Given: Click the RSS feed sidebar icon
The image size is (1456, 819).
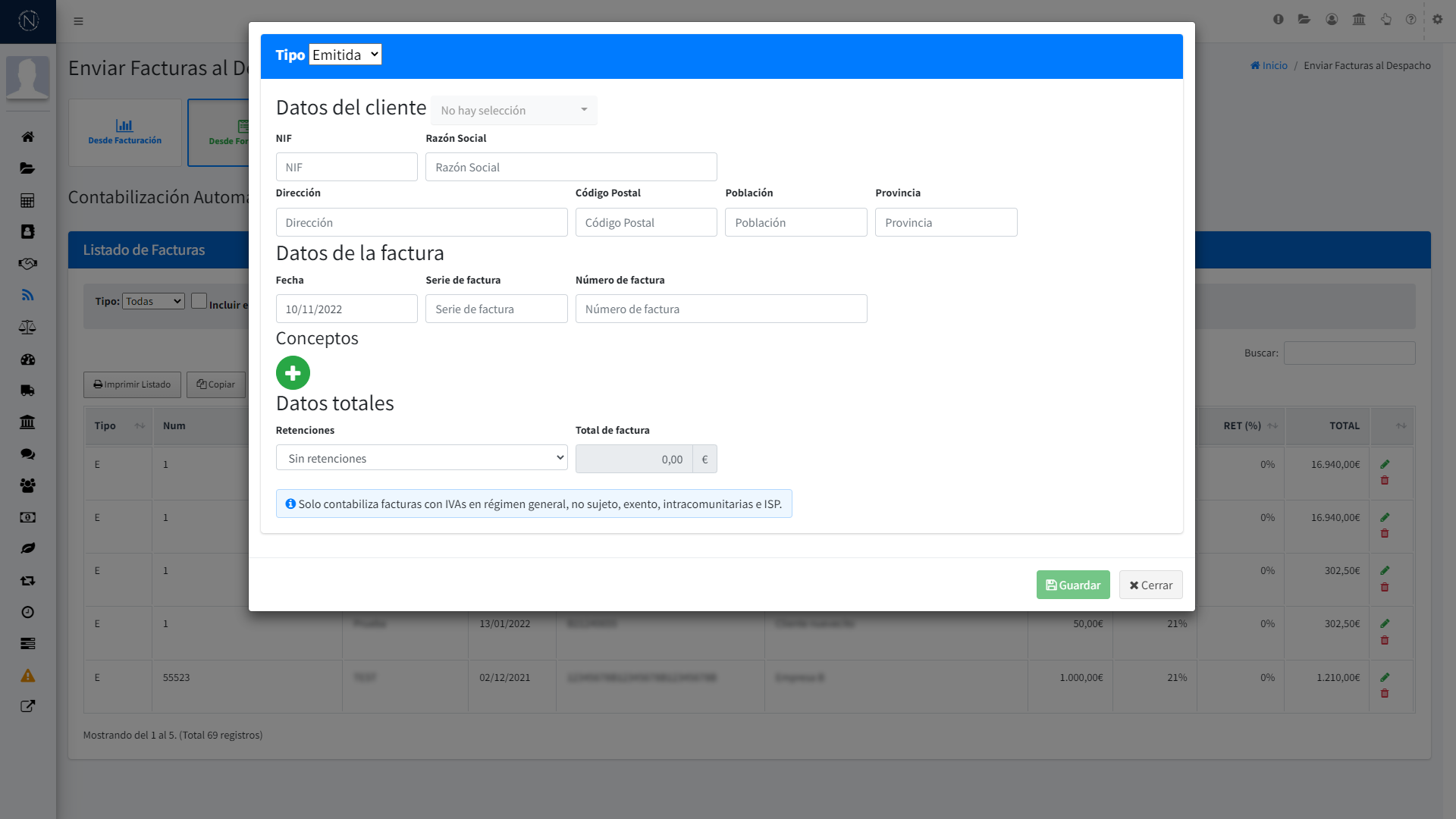Looking at the screenshot, I should tap(28, 295).
